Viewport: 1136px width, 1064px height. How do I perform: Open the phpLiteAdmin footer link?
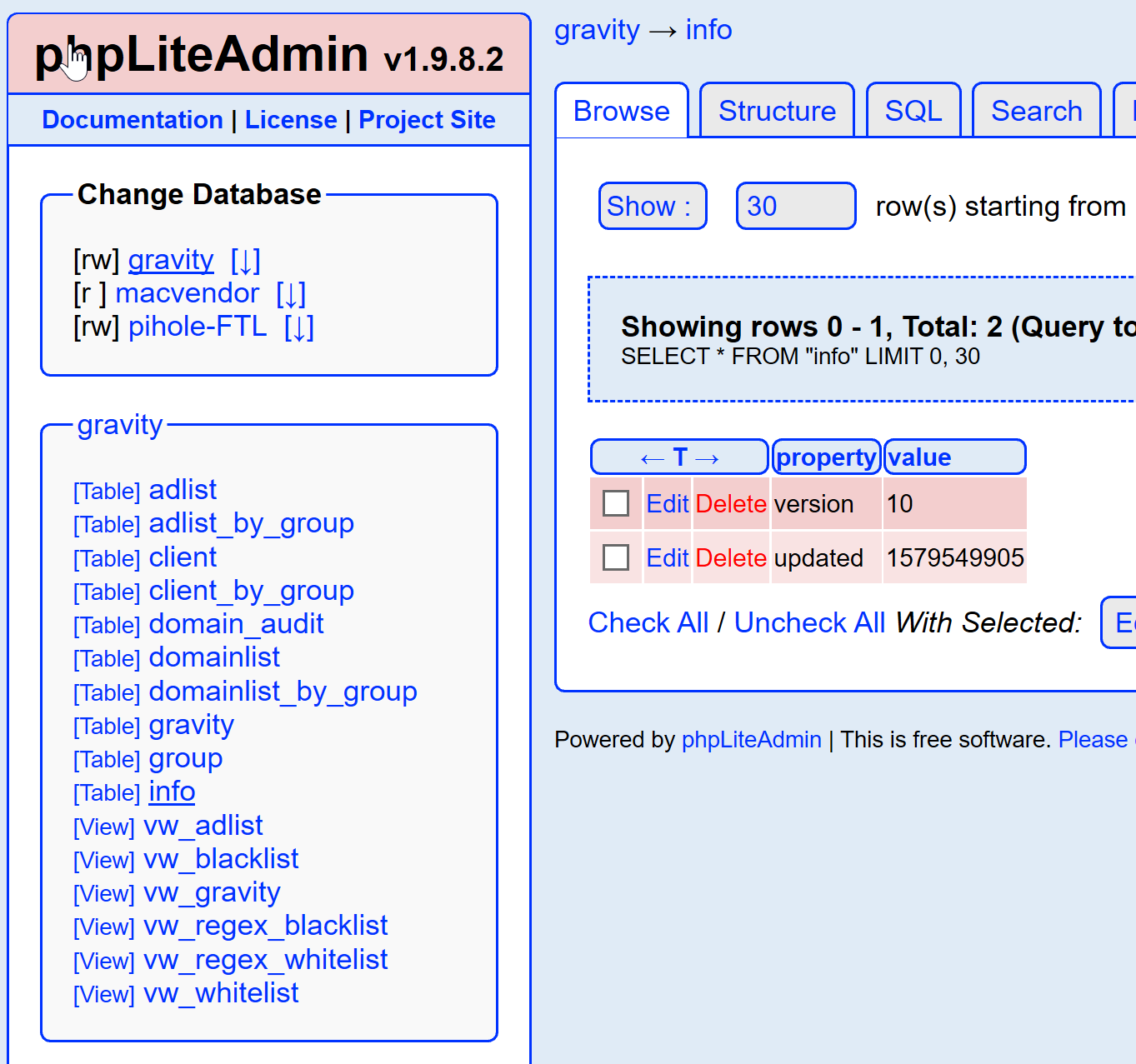[x=752, y=740]
